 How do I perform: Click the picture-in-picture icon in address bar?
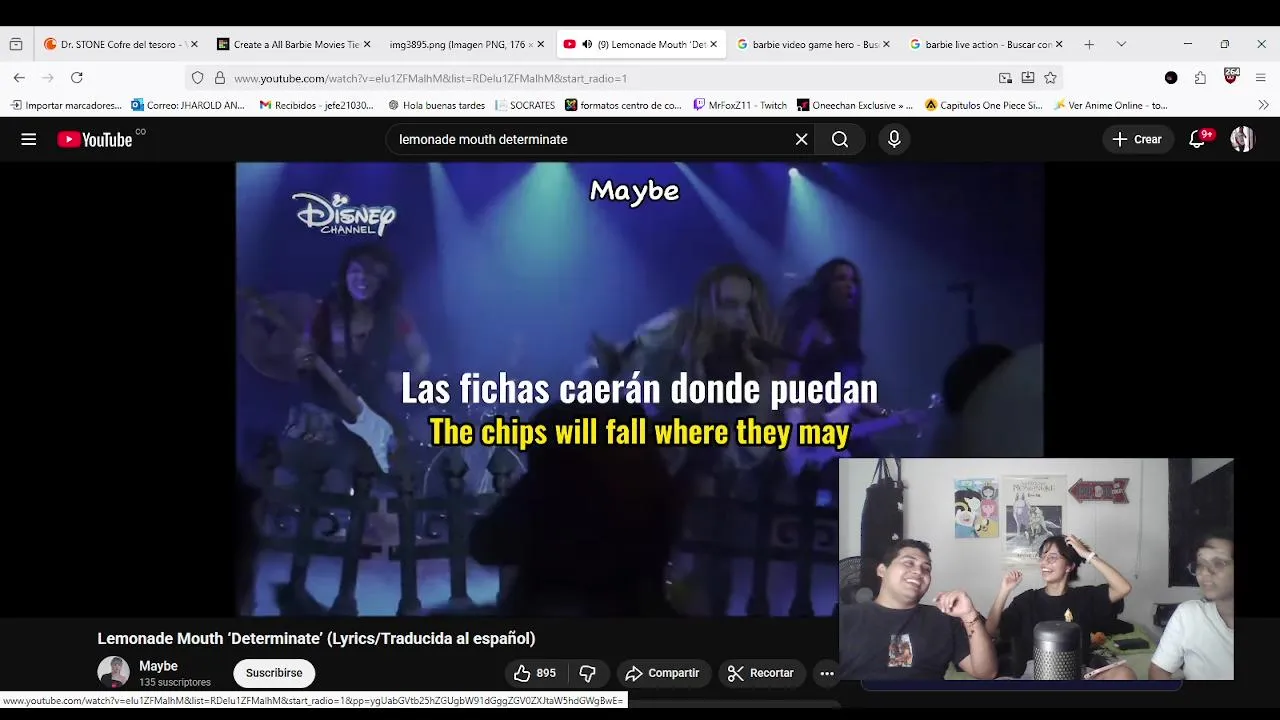click(x=1005, y=78)
